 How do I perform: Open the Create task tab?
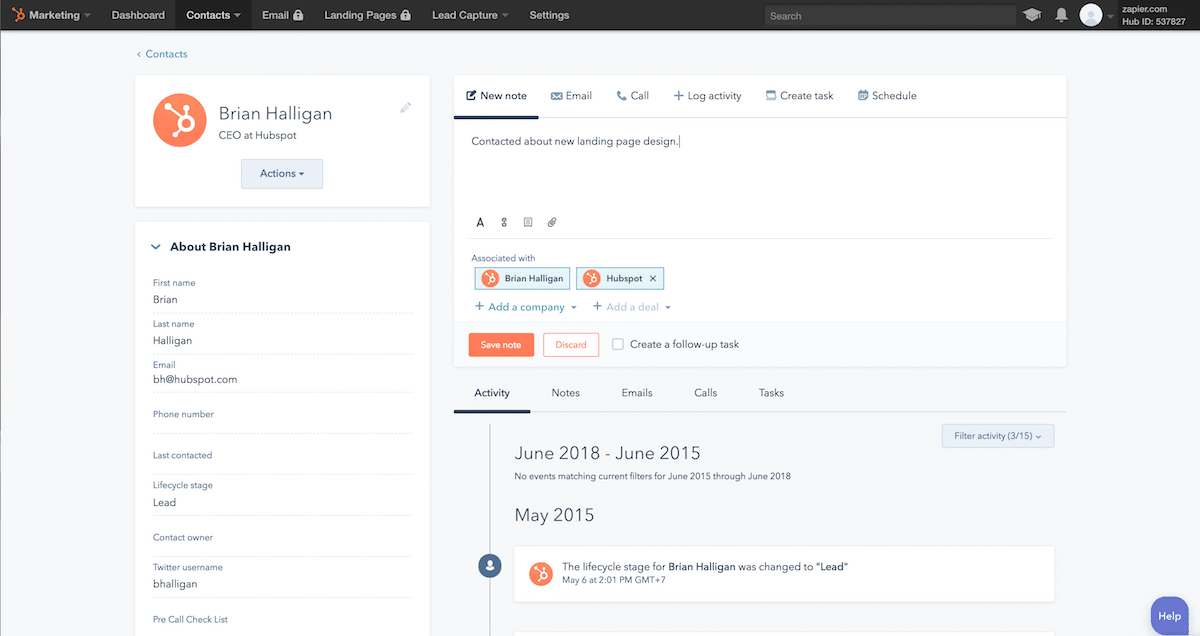799,96
